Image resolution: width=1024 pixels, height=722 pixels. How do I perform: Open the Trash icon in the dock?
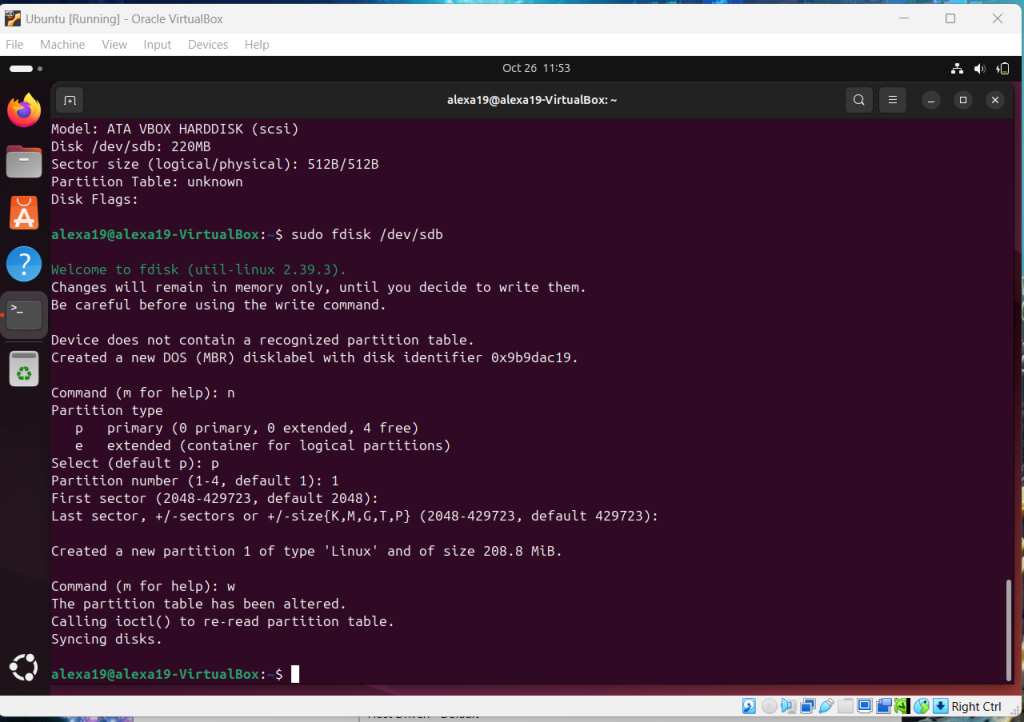24,371
